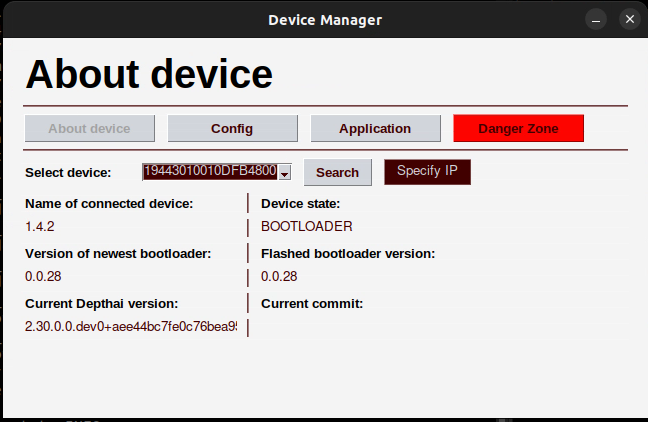Click the Depthai version string 2.30.0.0.dev0
The height and width of the screenshot is (422, 648).
[x=130, y=326]
